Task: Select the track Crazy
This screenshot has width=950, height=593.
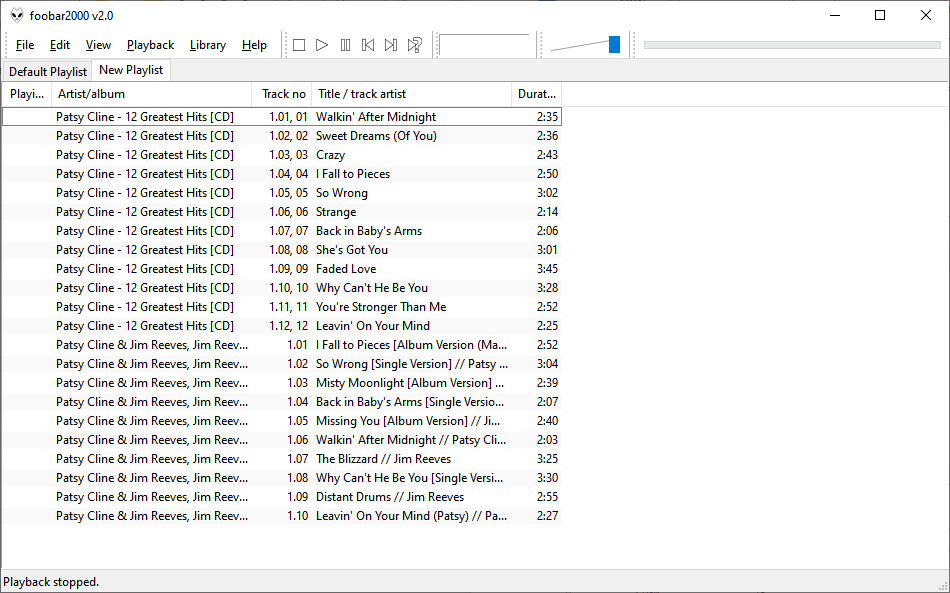Action: [x=330, y=155]
